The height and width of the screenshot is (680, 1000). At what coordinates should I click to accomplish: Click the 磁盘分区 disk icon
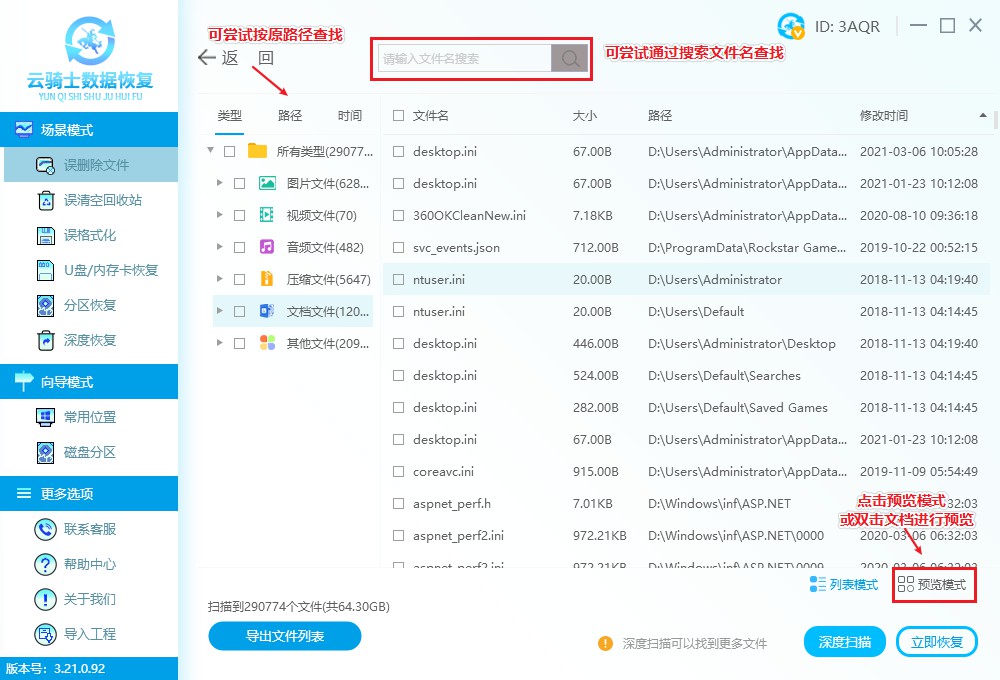46,452
